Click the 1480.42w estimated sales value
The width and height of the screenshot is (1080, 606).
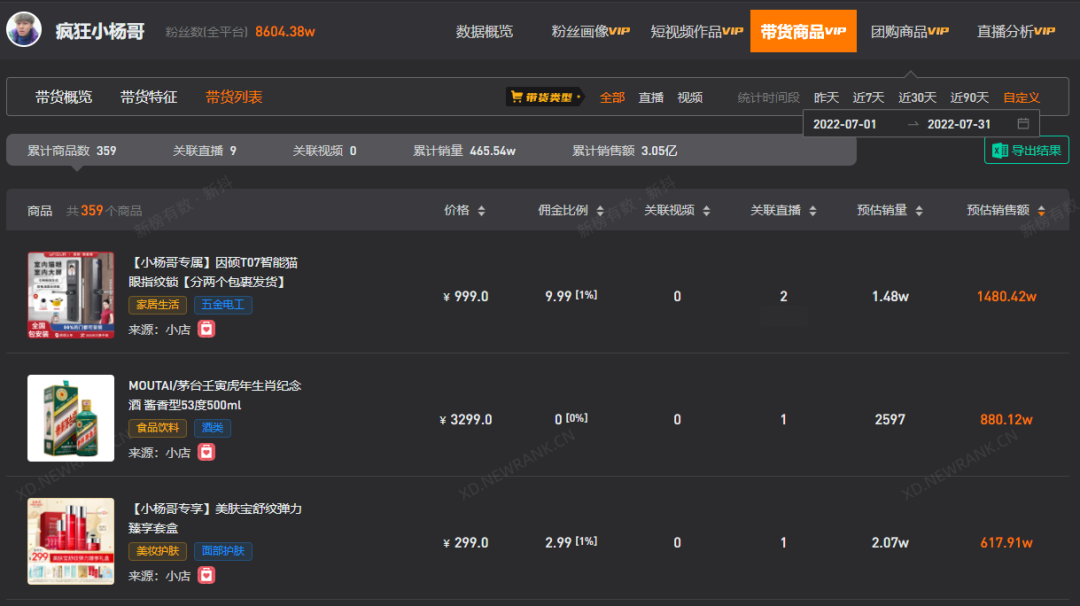coord(1006,296)
